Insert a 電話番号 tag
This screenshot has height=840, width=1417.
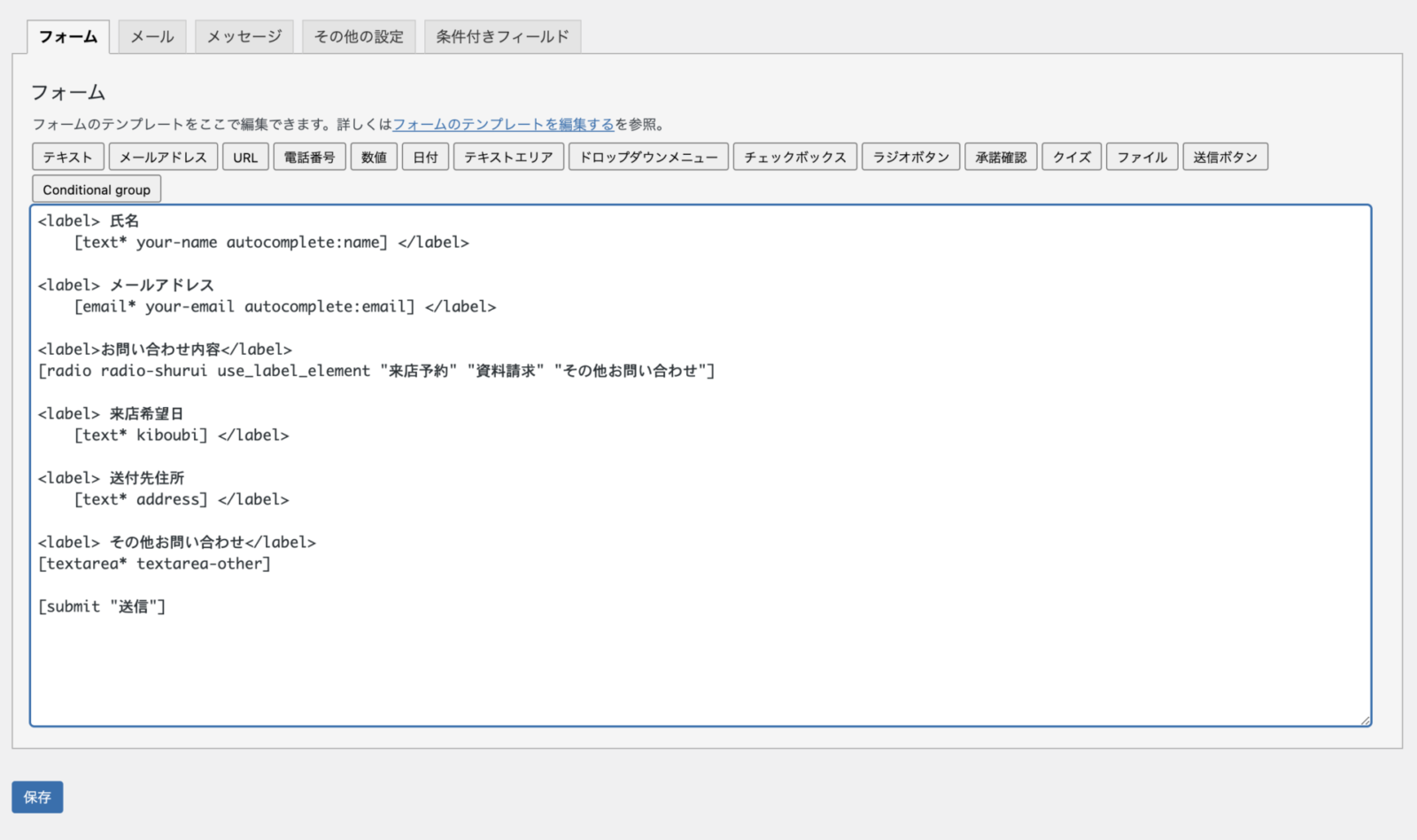pos(309,157)
